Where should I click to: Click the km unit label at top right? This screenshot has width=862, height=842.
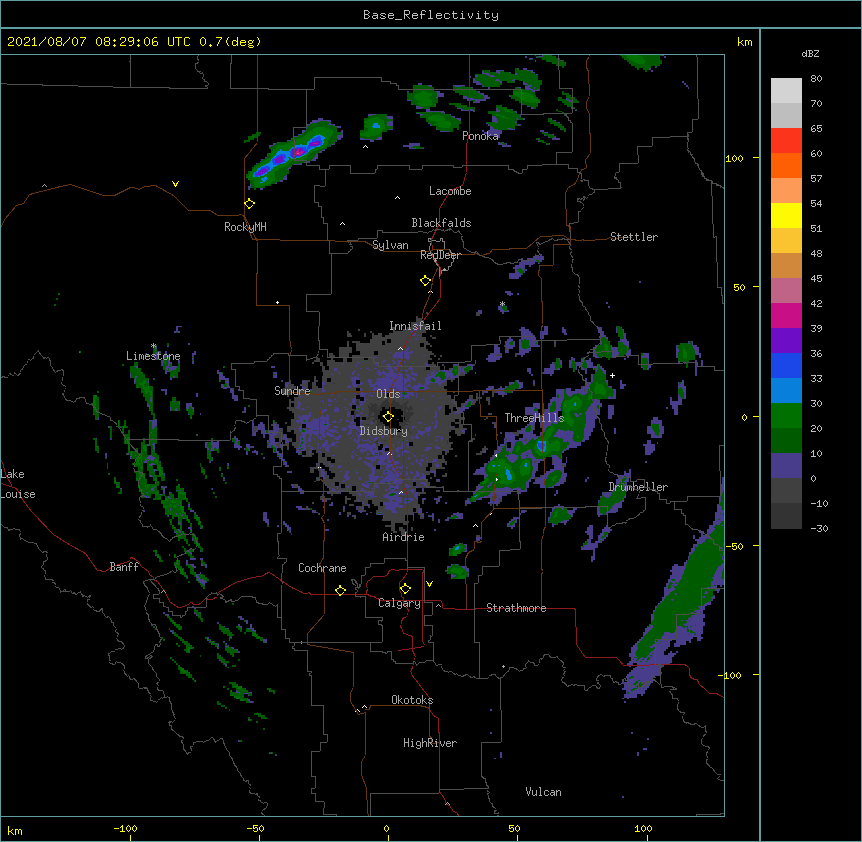click(x=745, y=42)
